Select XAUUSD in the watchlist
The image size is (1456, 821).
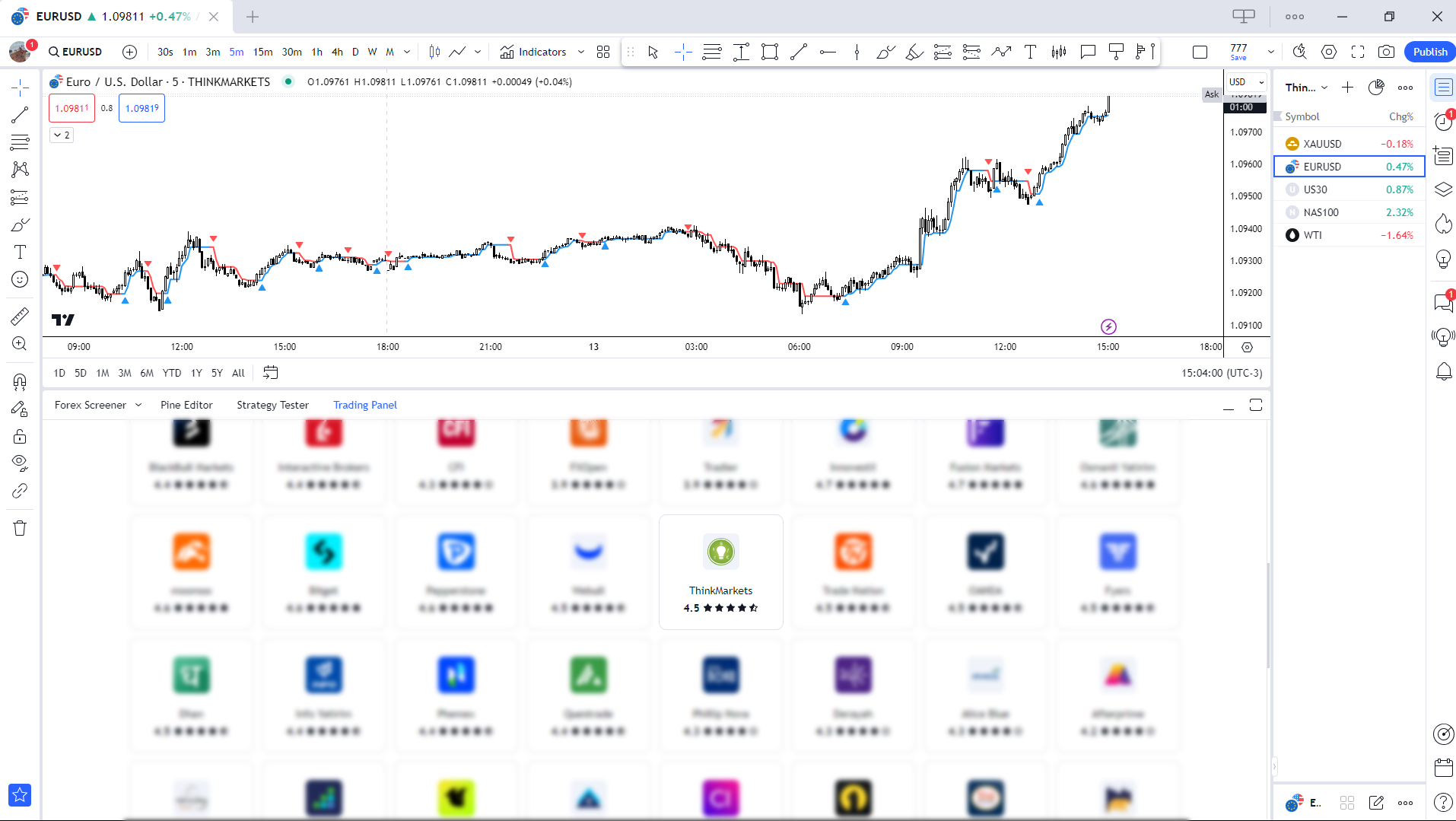1349,144
